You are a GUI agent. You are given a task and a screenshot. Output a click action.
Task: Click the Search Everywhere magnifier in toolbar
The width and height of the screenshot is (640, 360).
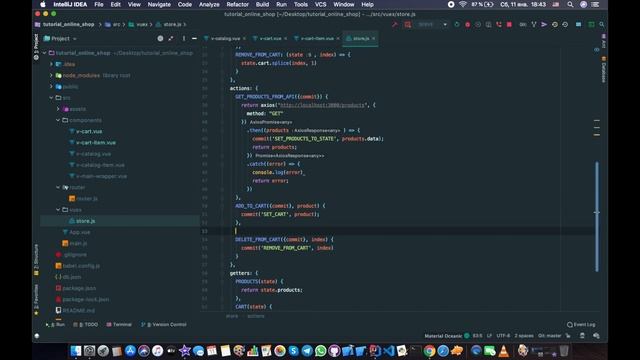point(602,24)
